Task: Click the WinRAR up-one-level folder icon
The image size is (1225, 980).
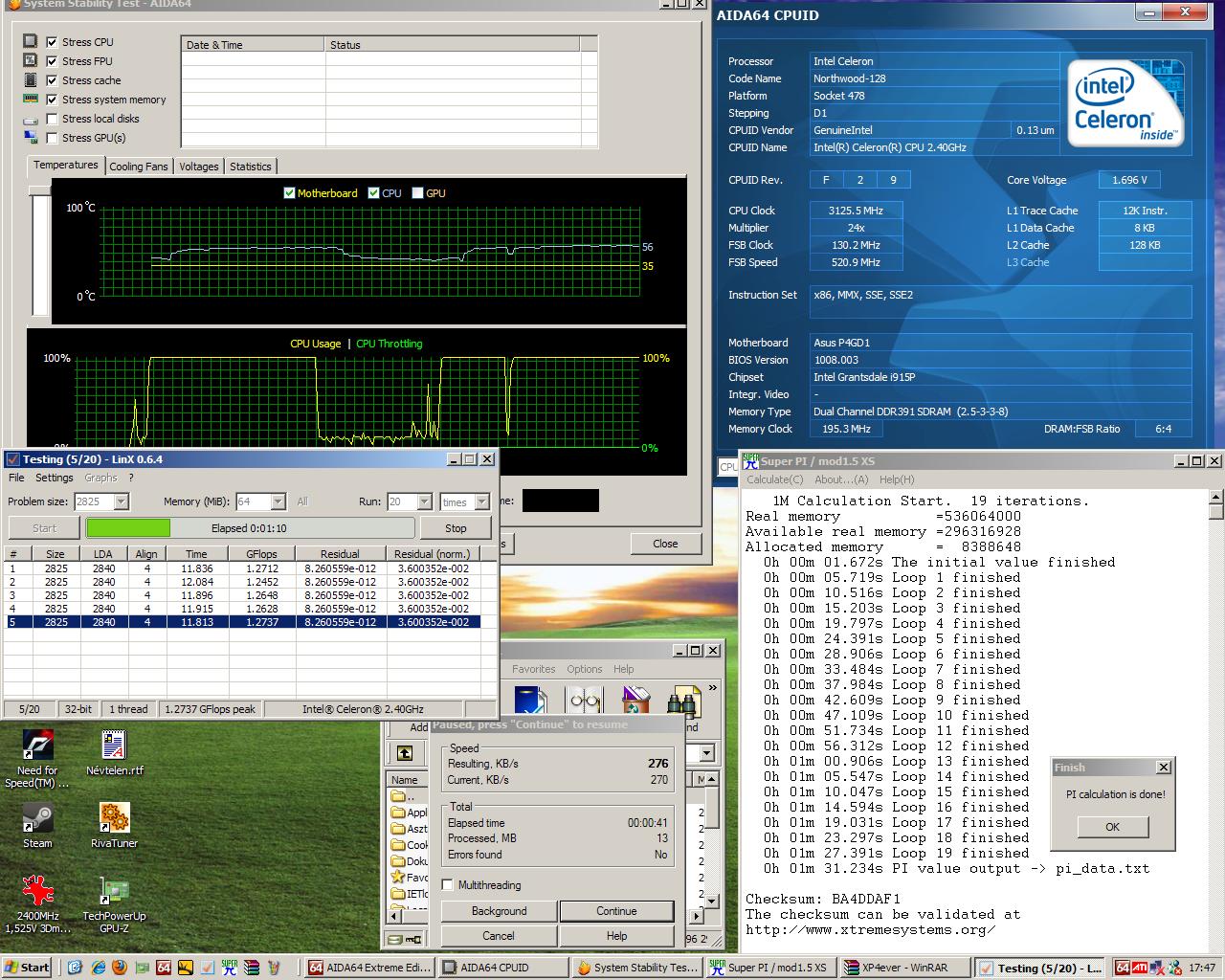Action: coord(405,753)
